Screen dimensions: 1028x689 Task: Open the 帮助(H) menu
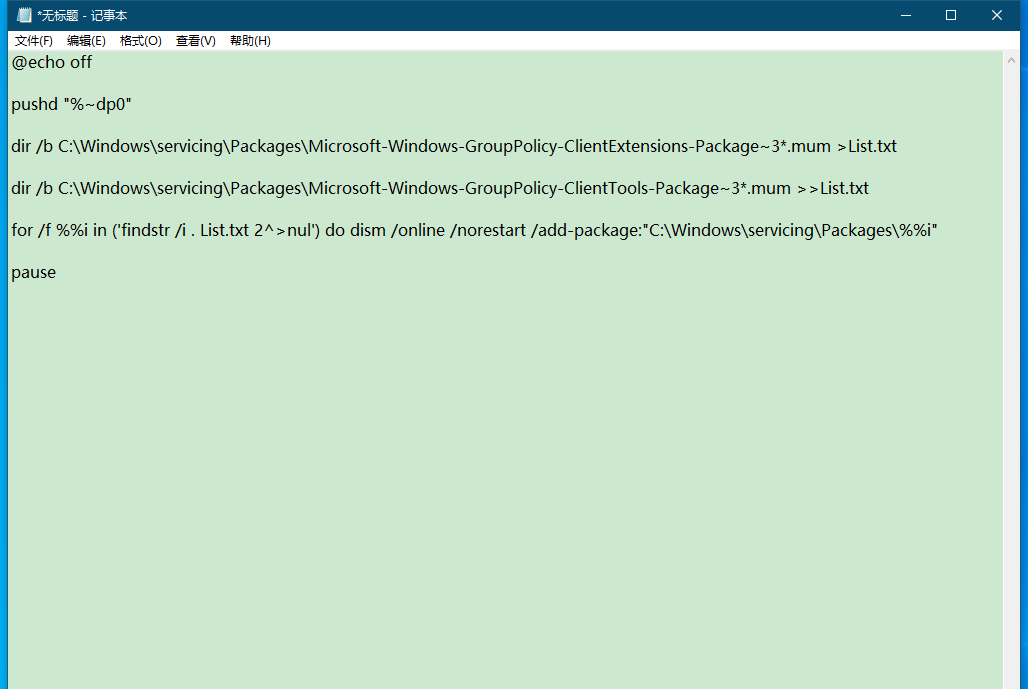click(250, 41)
